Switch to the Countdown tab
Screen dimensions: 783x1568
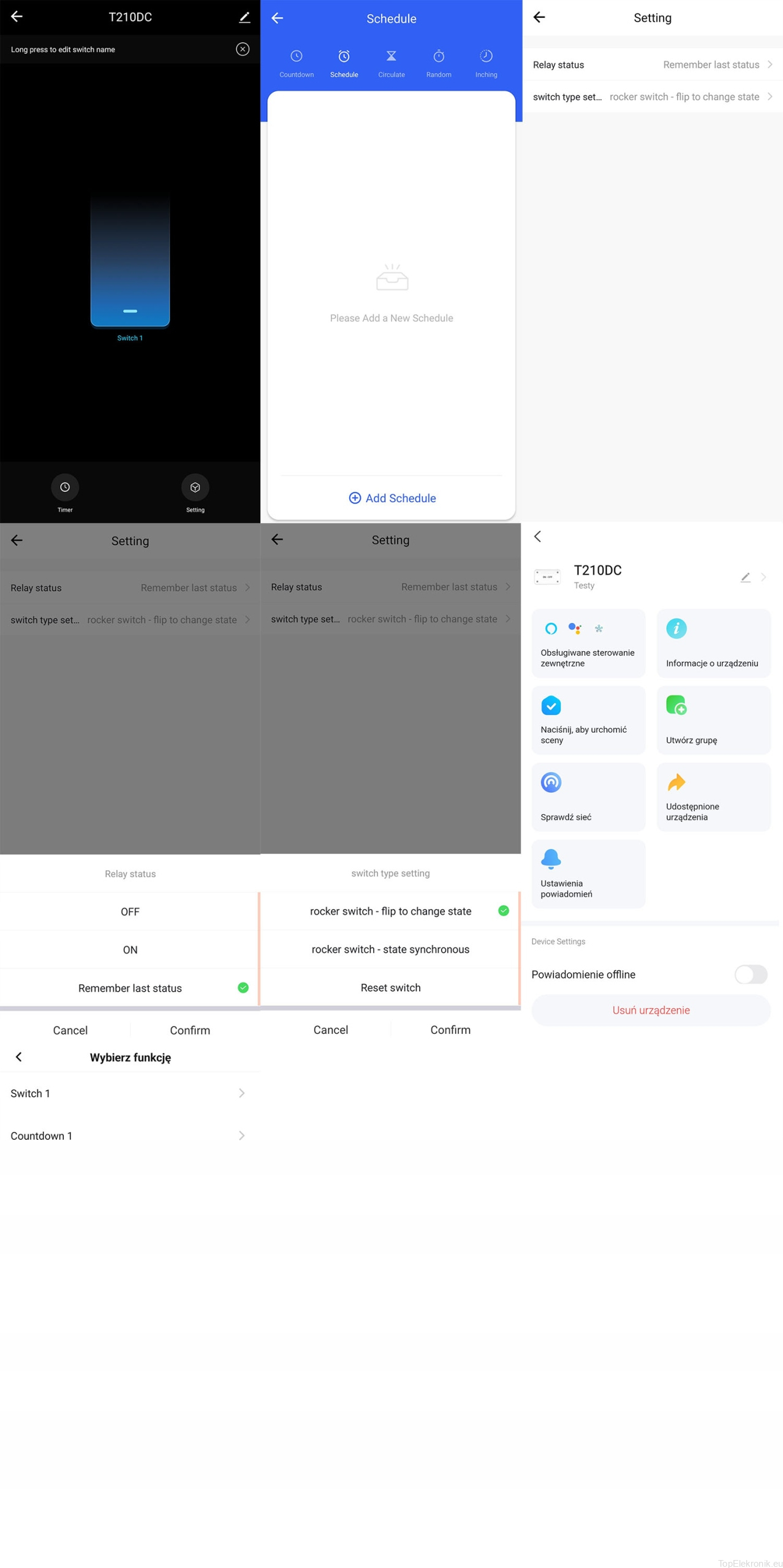(x=297, y=63)
